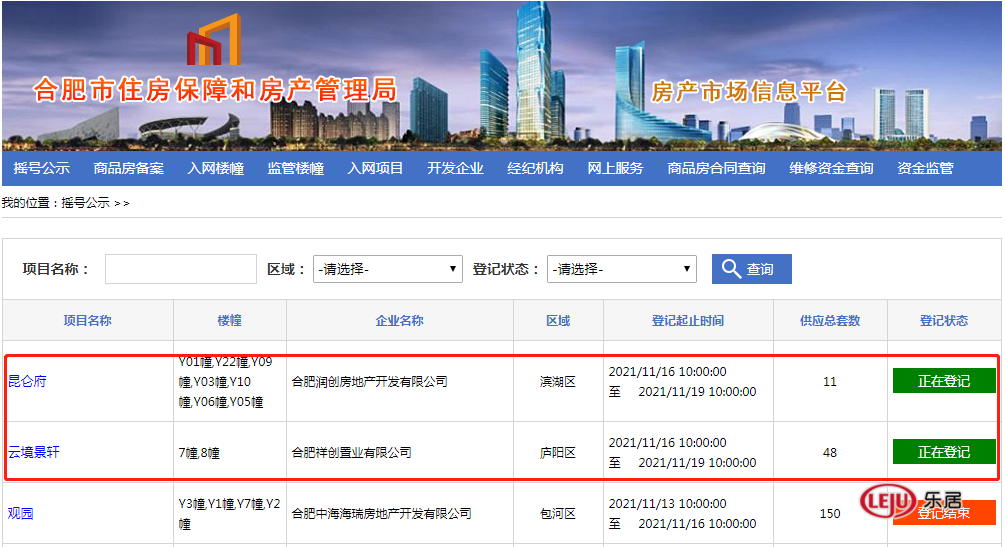Viewport: 1005px width, 547px height.
Task: Click the 楼幢 column header
Action: pos(229,320)
